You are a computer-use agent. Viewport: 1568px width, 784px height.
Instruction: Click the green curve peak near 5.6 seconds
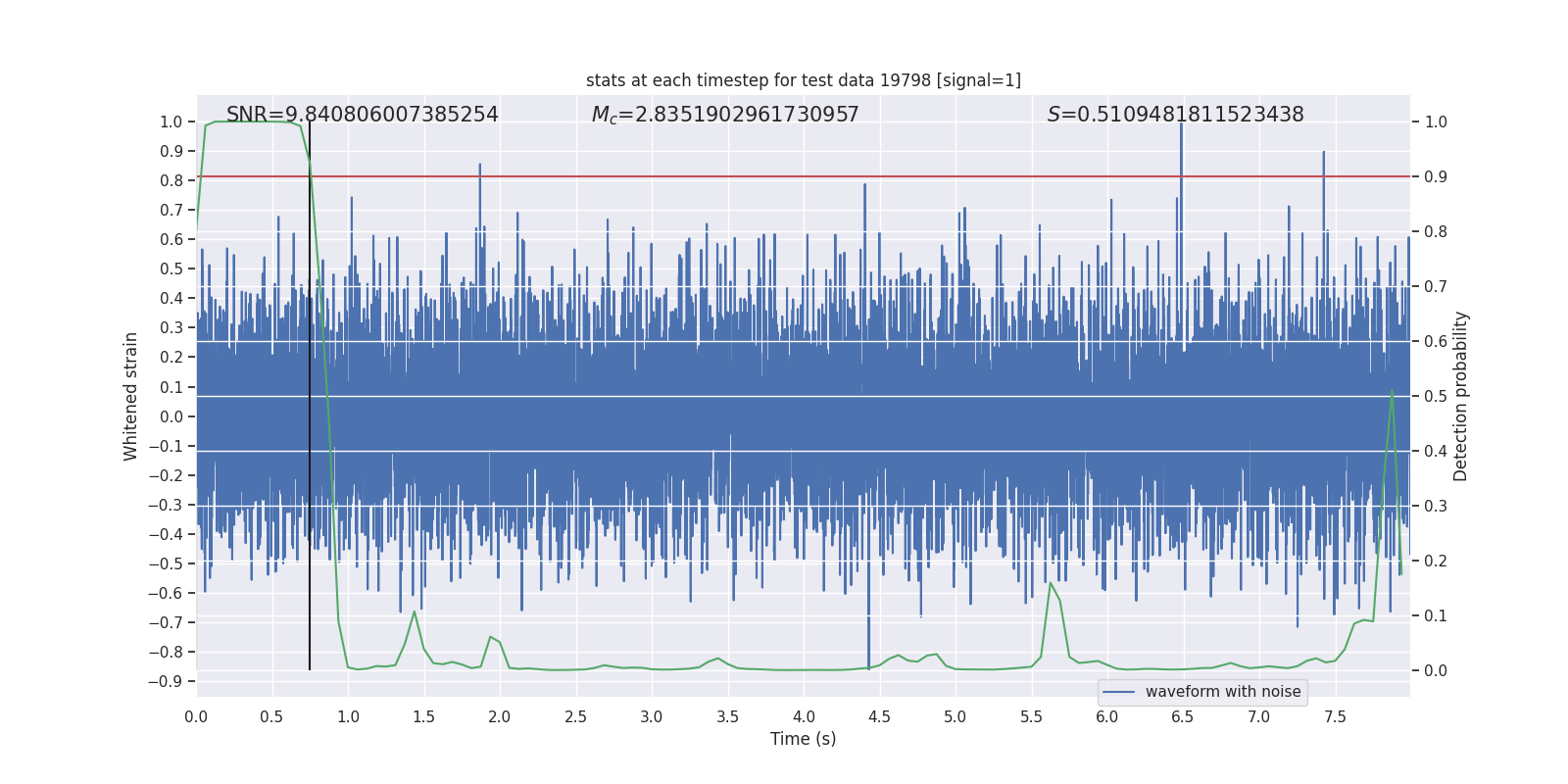pyautogui.click(x=1051, y=583)
